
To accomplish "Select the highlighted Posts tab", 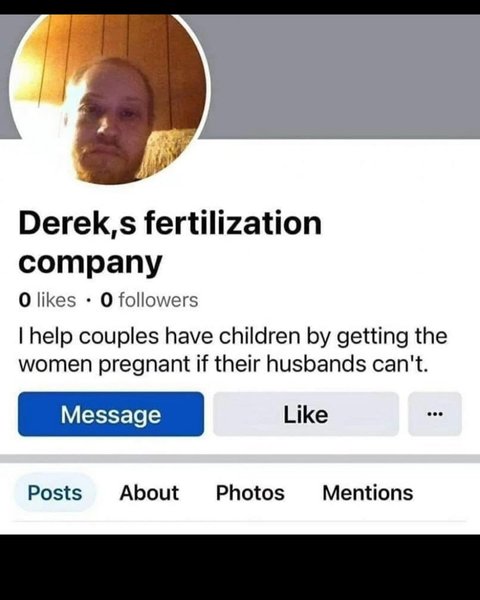I will coord(55,492).
